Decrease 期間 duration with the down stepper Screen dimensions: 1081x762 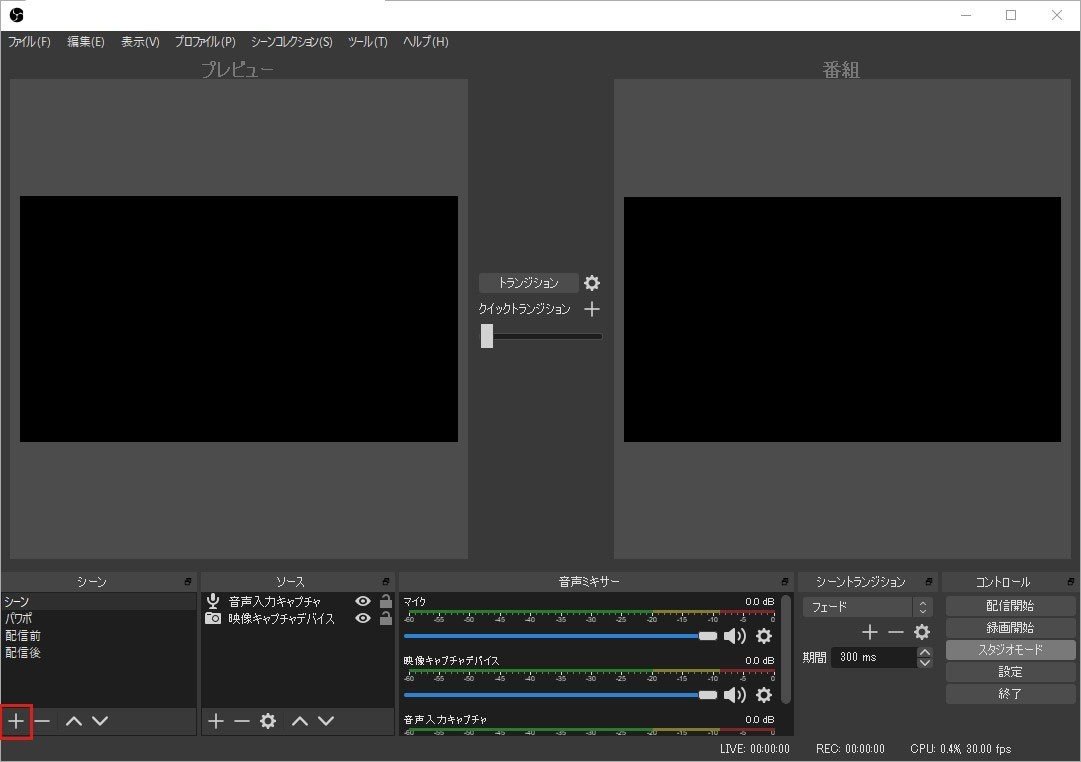point(924,662)
